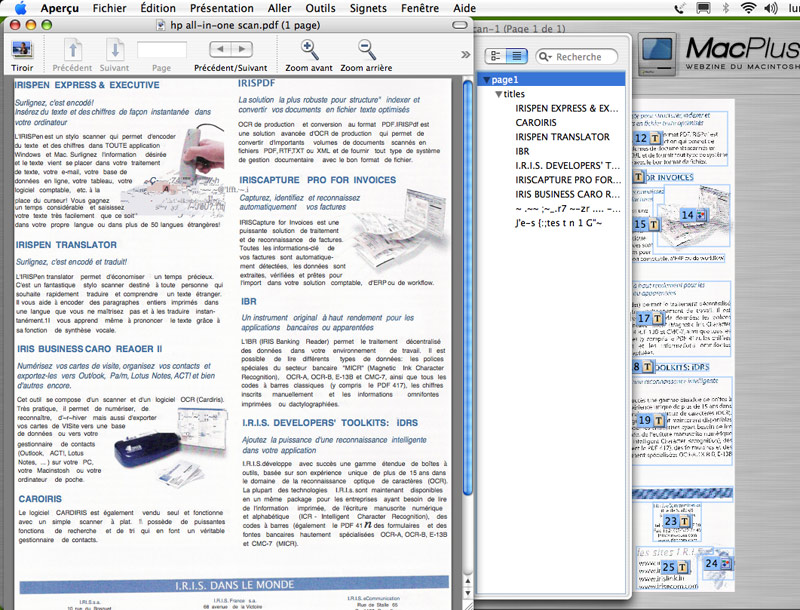
Task: Click text zone marker 17 in background window
Action: (650, 318)
